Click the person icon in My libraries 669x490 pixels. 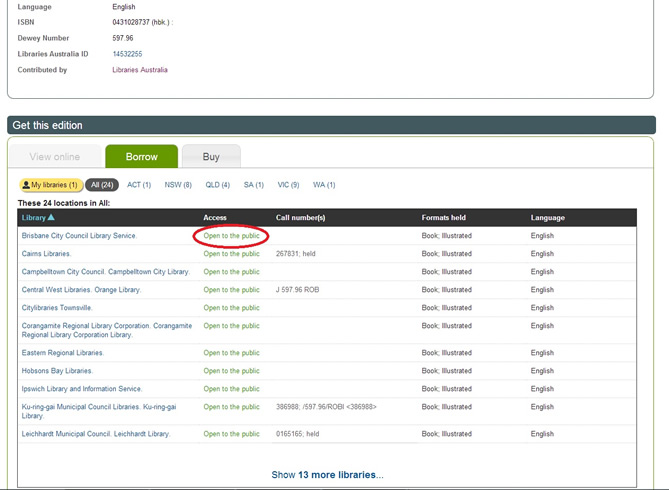pos(26,185)
